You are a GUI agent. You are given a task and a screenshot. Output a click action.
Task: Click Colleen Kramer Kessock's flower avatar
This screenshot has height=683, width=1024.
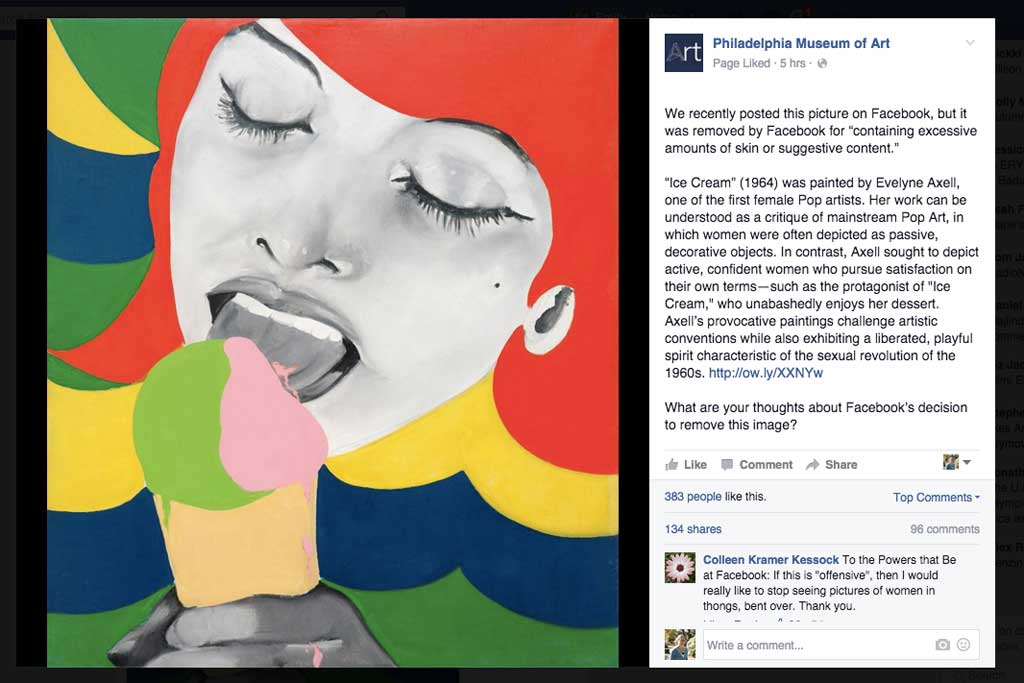coord(680,567)
